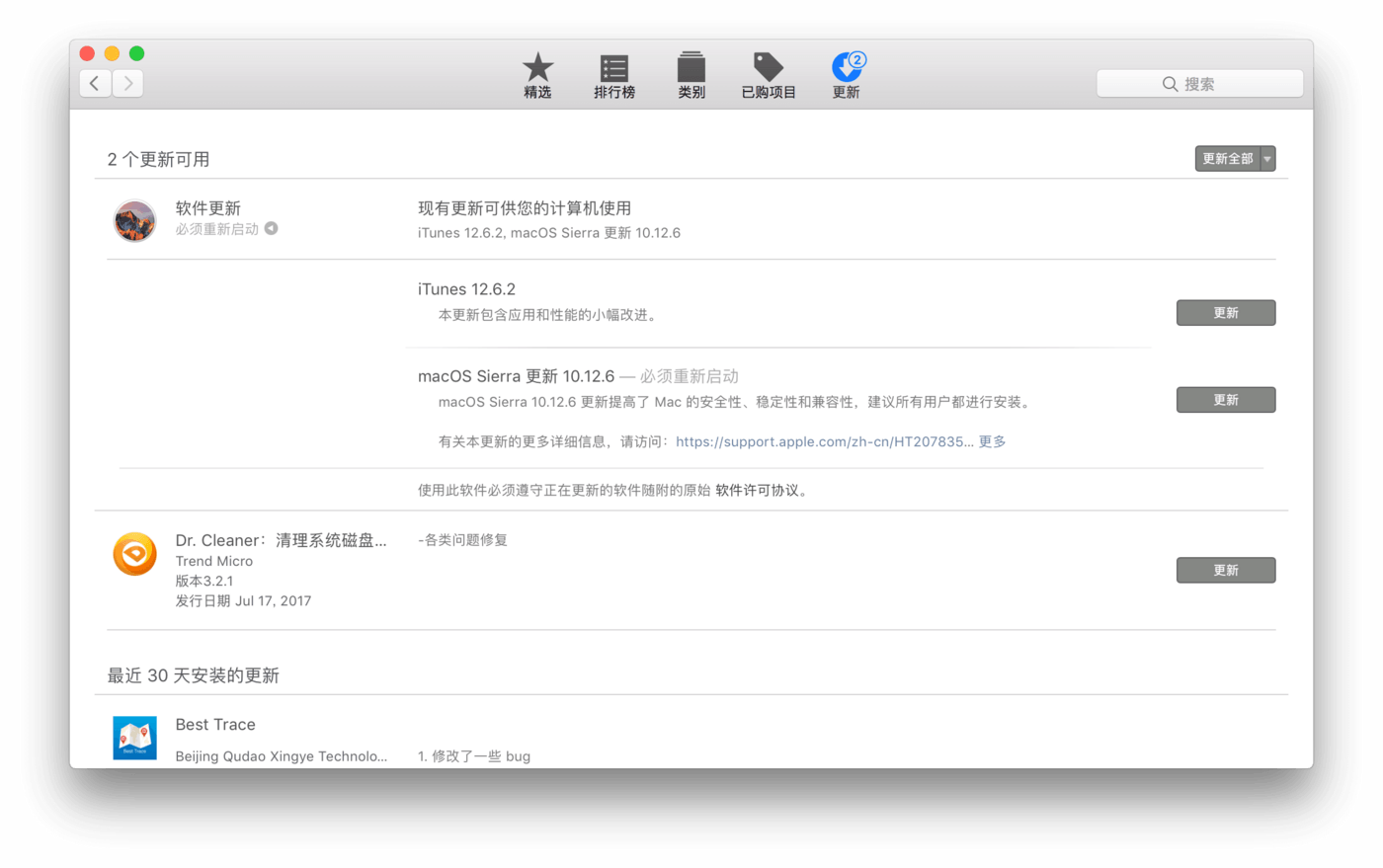Click the 版本3.2.1 version text
Image resolution: width=1383 pixels, height=868 pixels.
204,581
